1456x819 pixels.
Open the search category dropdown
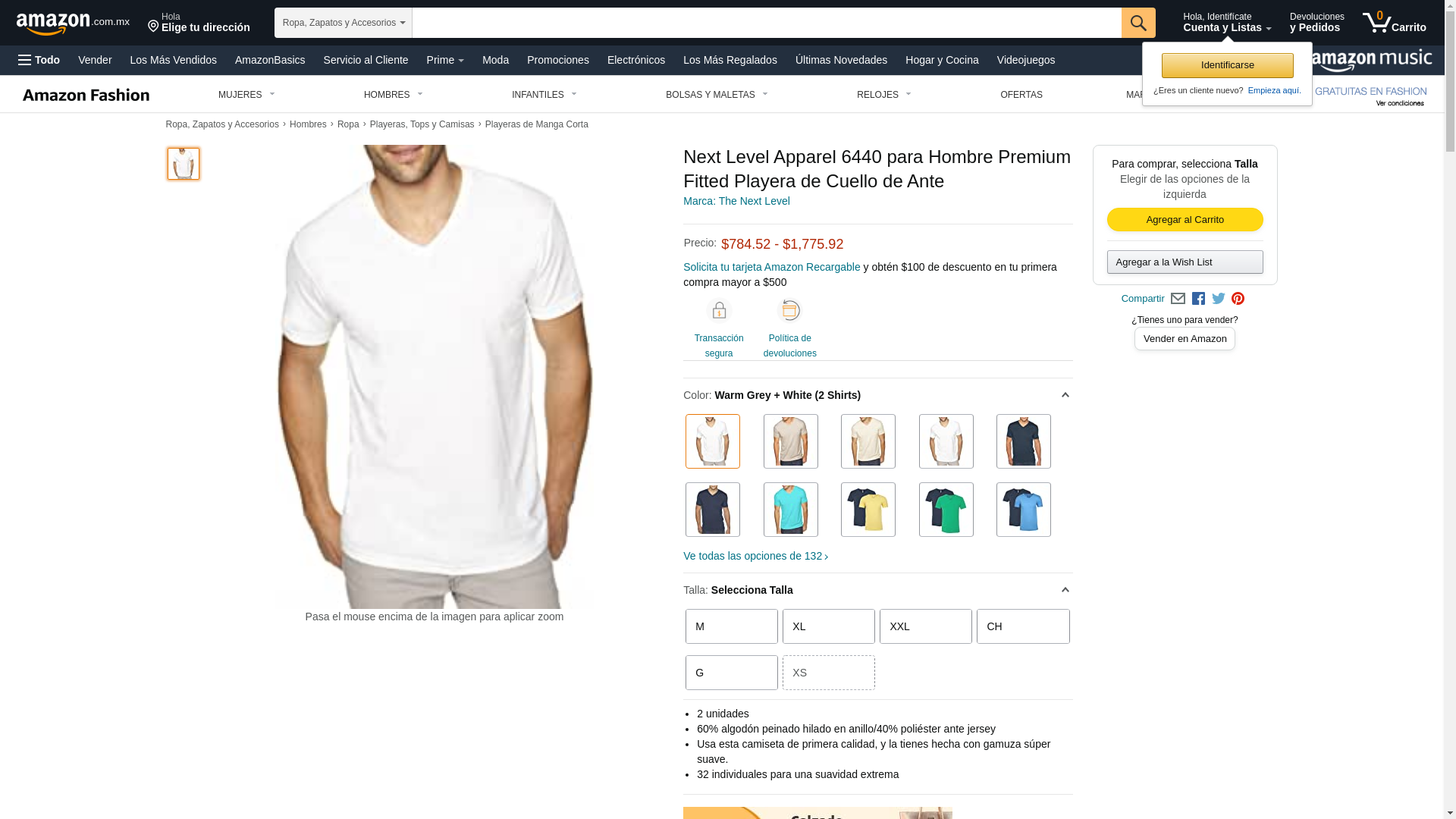point(344,23)
